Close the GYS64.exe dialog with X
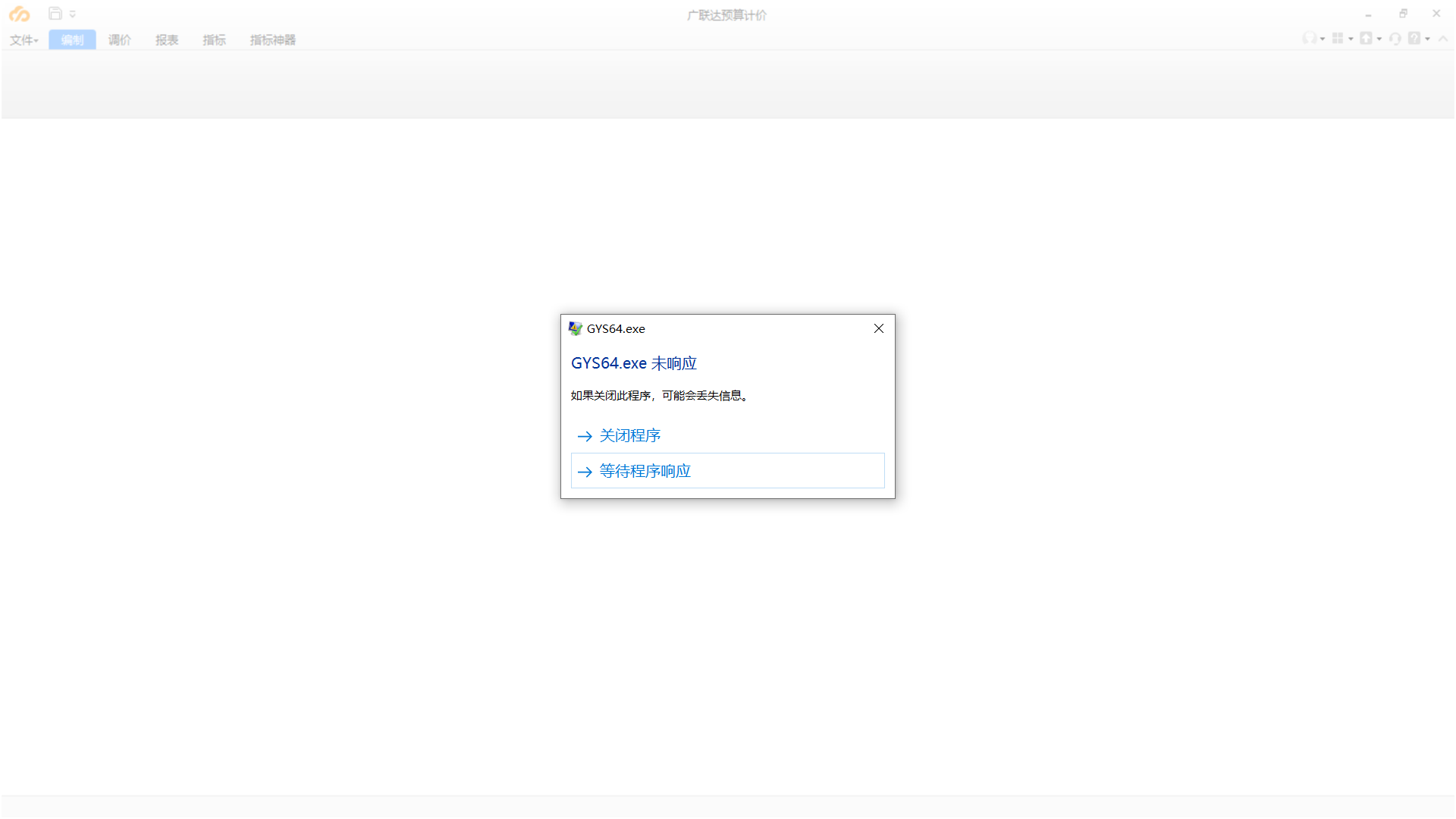Image resolution: width=1456 pixels, height=819 pixels. (879, 328)
